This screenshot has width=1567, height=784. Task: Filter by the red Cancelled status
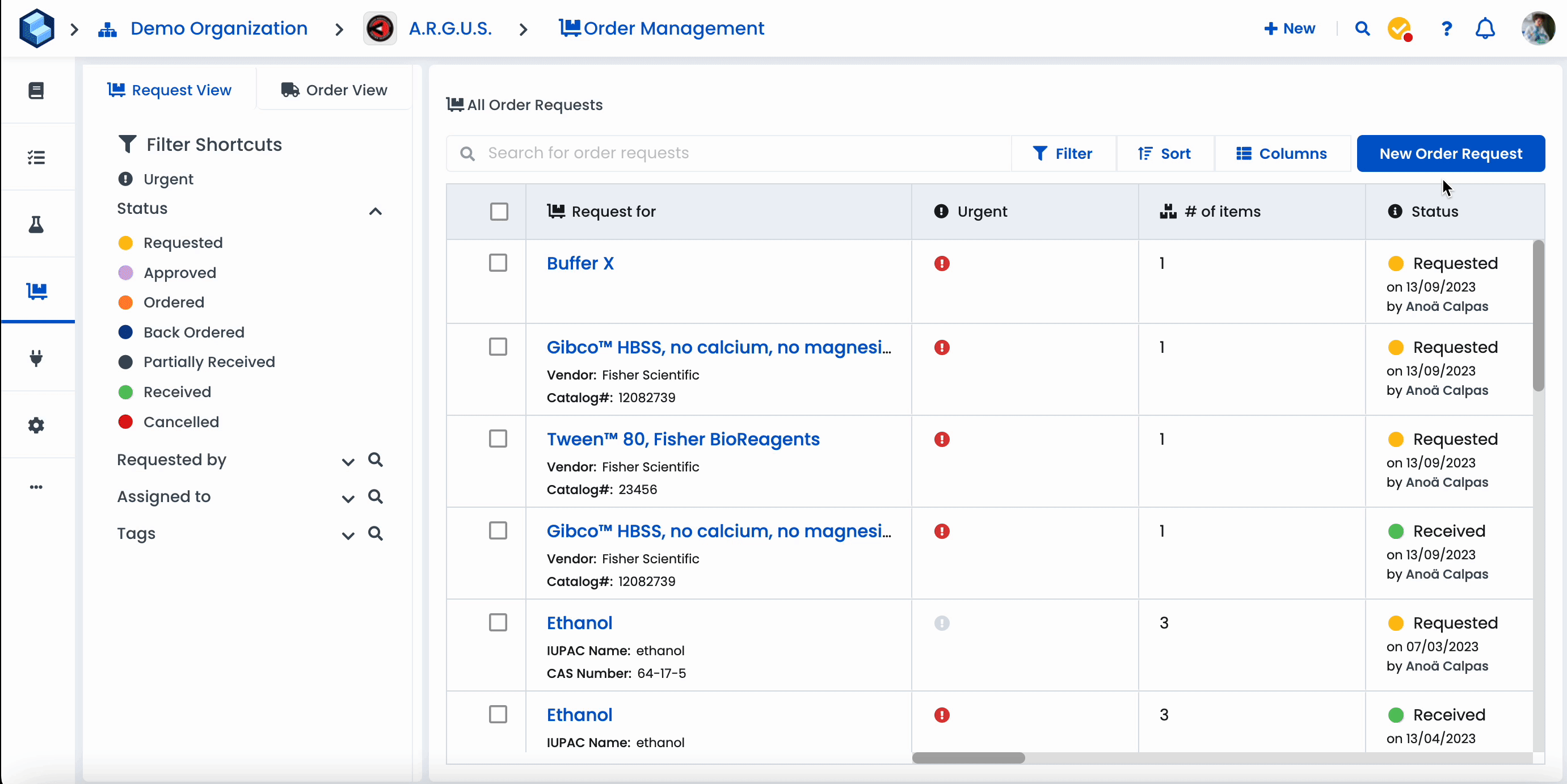(180, 422)
